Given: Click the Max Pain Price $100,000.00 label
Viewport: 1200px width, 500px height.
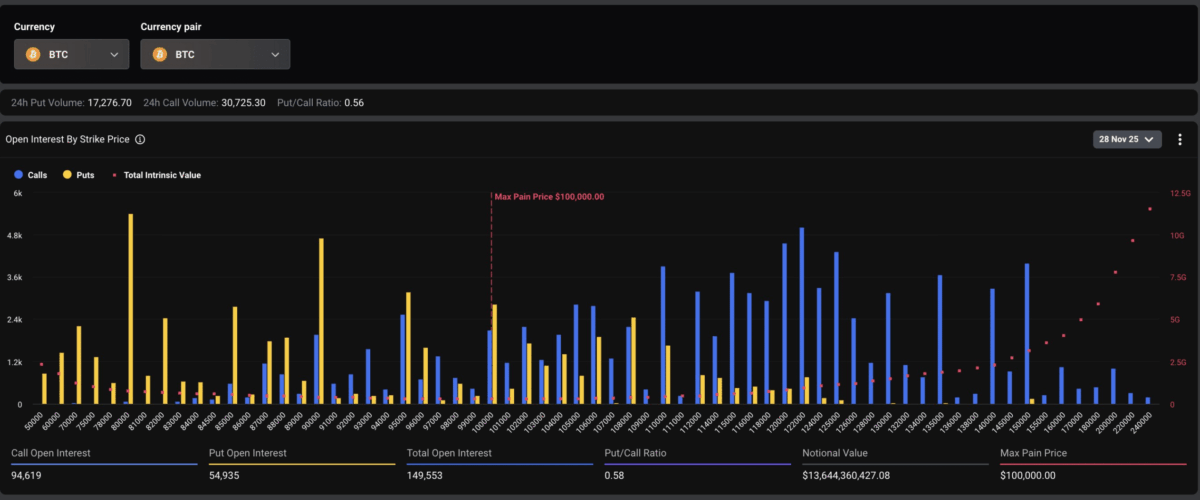Looking at the screenshot, I should pyautogui.click(x=549, y=197).
